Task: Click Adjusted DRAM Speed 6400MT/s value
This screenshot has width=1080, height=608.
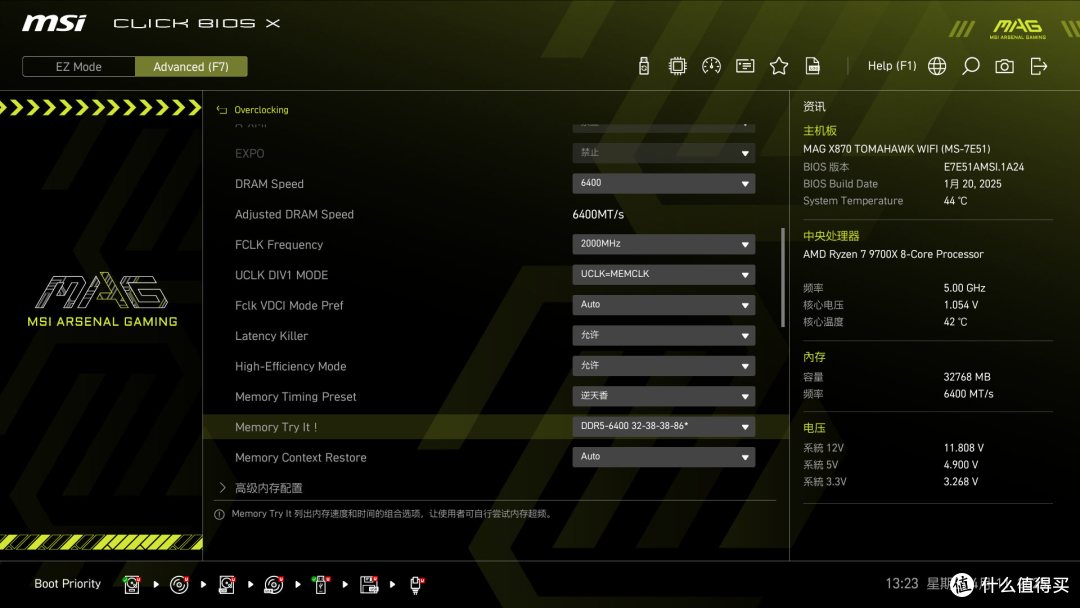Action: (598, 214)
